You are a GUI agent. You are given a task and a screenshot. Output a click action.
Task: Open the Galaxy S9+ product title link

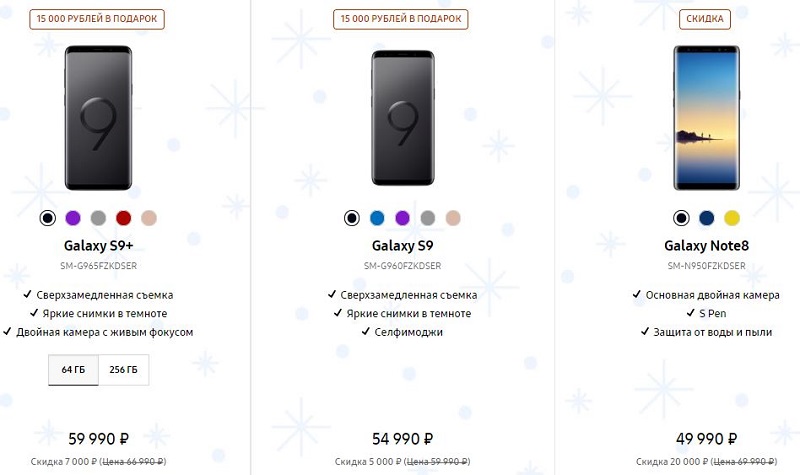point(98,245)
